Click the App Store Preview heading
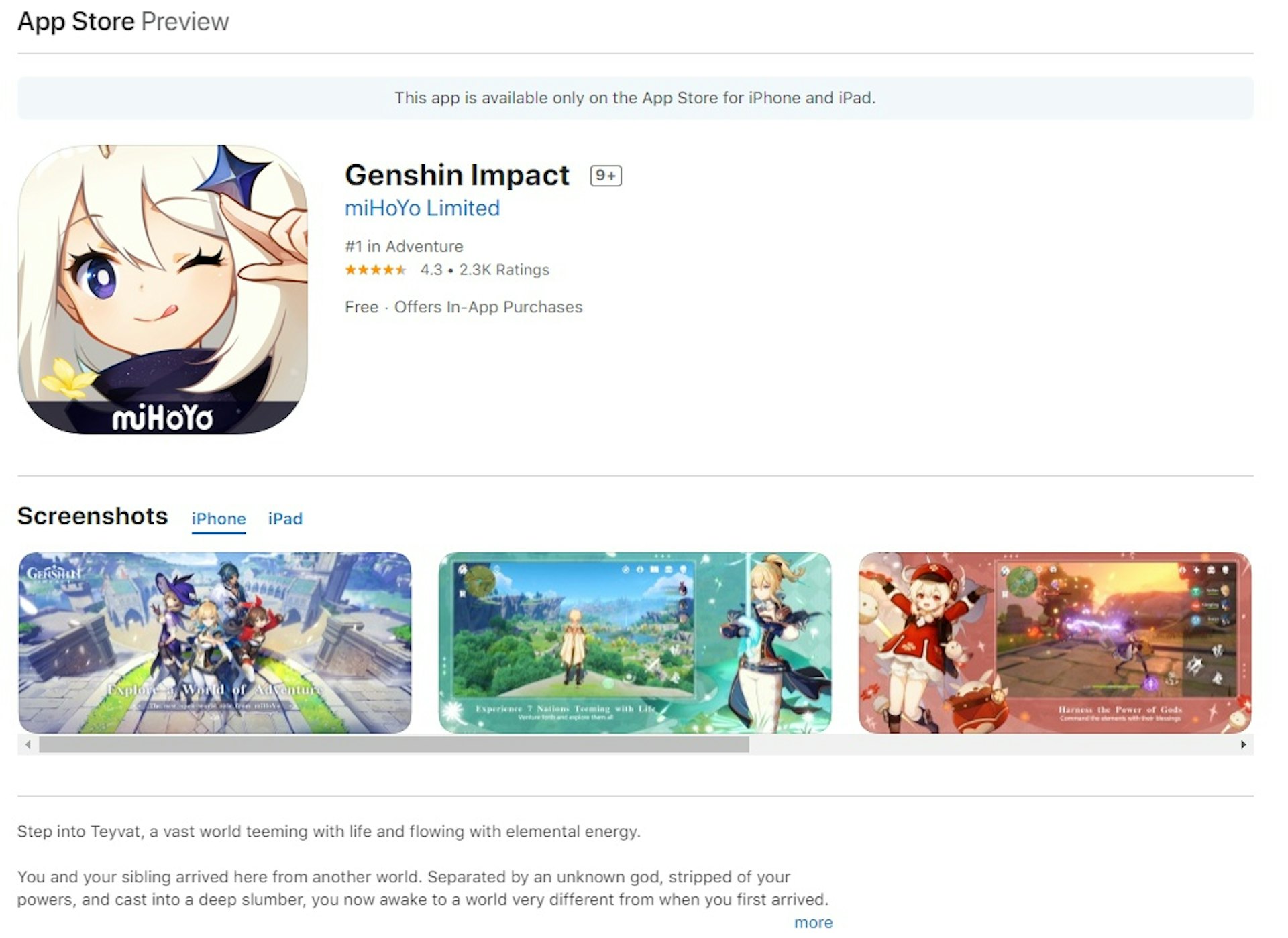 (123, 21)
